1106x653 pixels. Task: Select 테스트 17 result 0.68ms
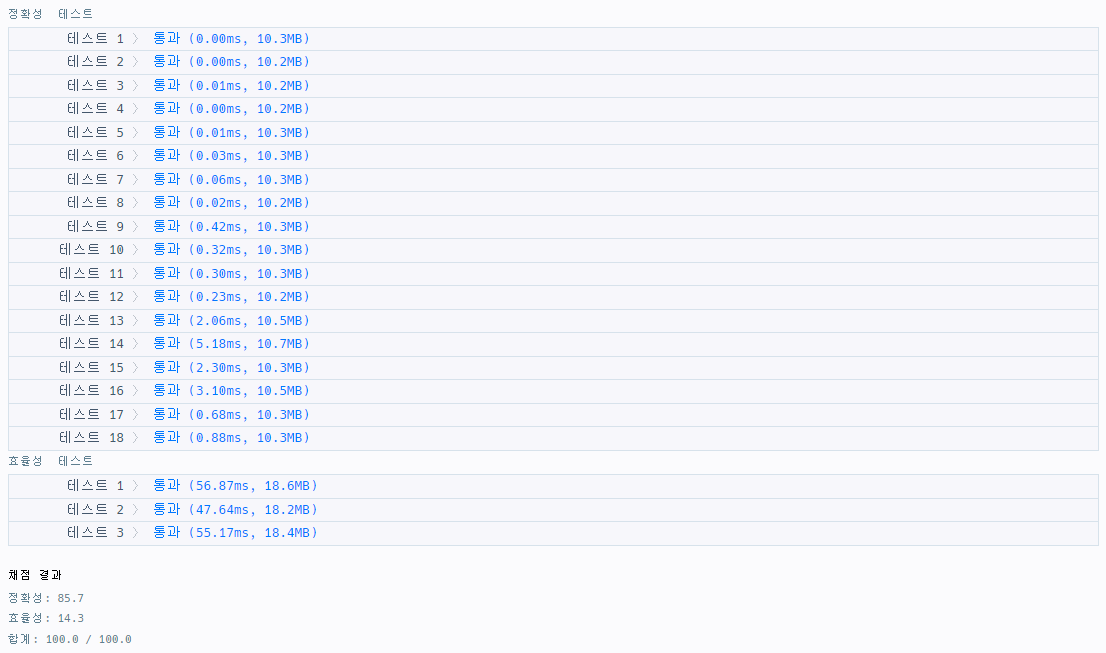(x=231, y=415)
